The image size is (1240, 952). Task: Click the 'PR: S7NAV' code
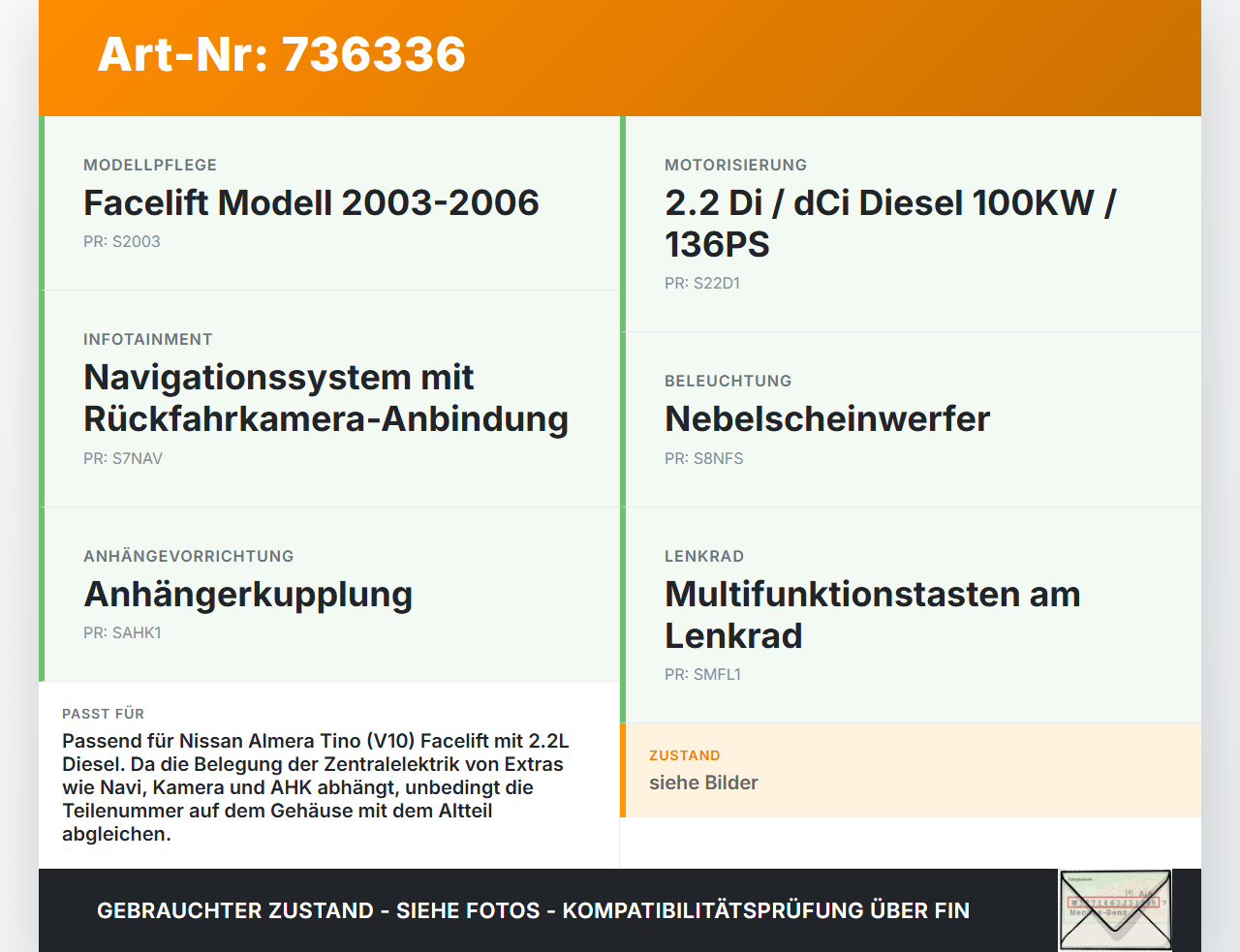(x=123, y=458)
